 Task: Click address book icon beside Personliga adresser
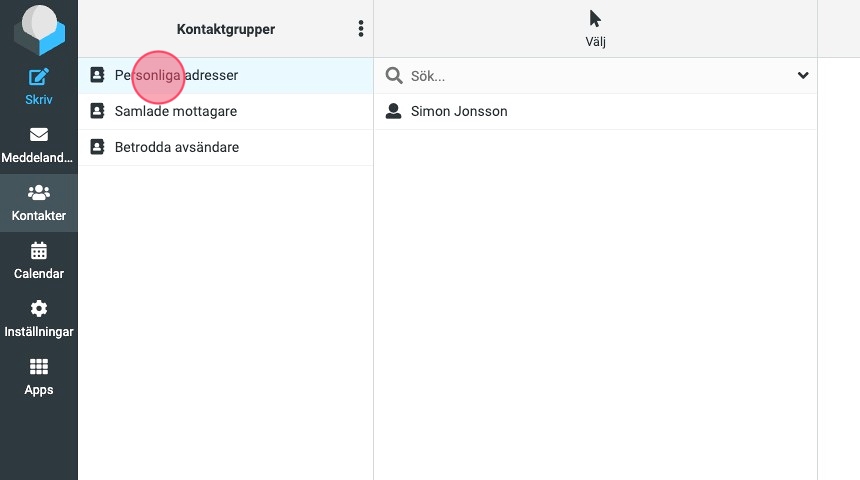point(97,75)
